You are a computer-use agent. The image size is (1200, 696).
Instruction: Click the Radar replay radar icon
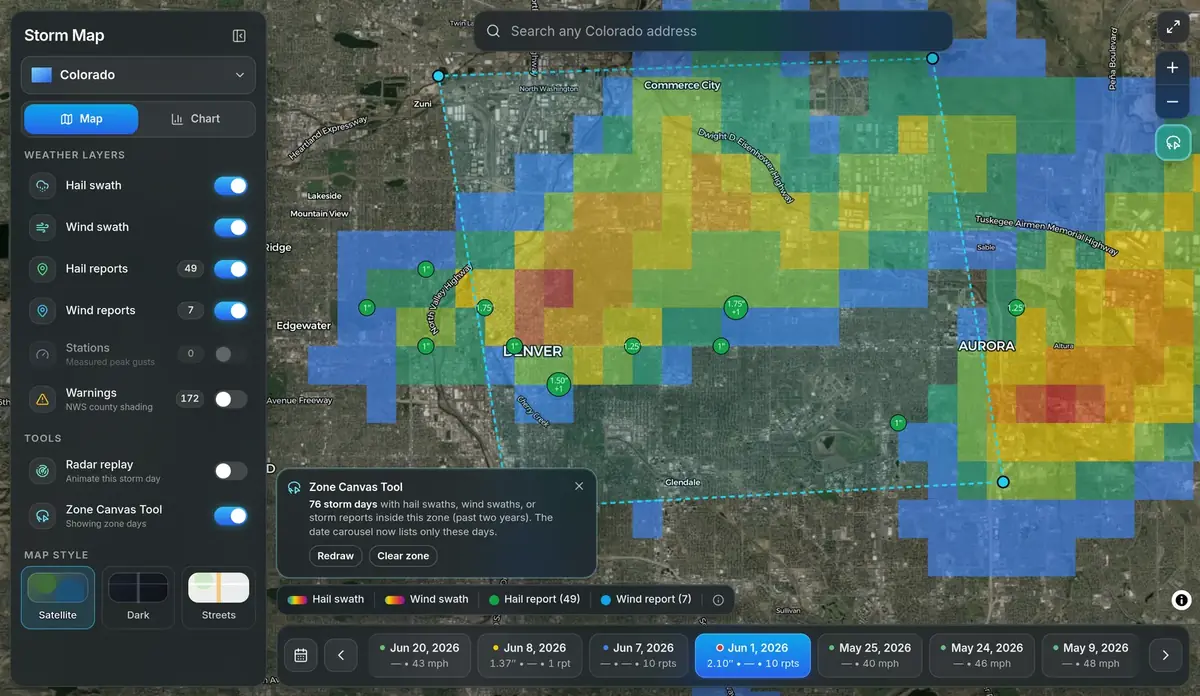point(42,471)
